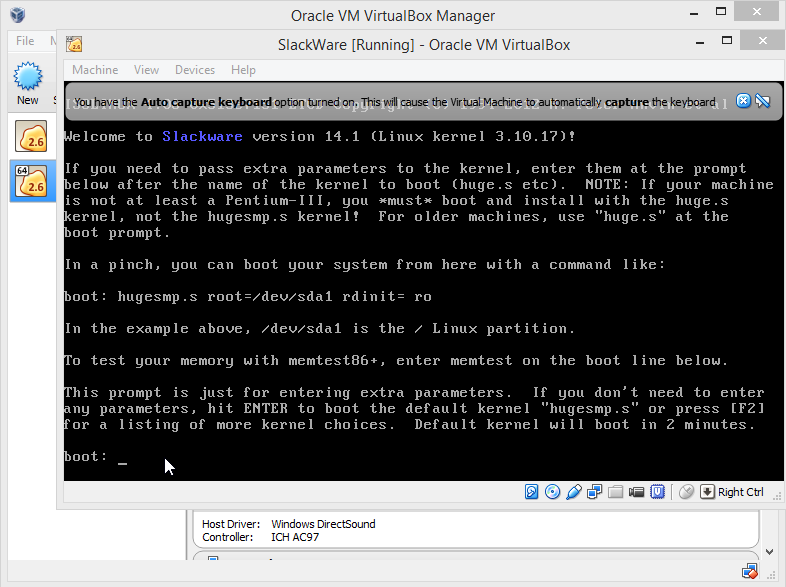Click the don't-show-again notification icon
Image resolution: width=786 pixels, height=587 pixels.
[x=762, y=101]
